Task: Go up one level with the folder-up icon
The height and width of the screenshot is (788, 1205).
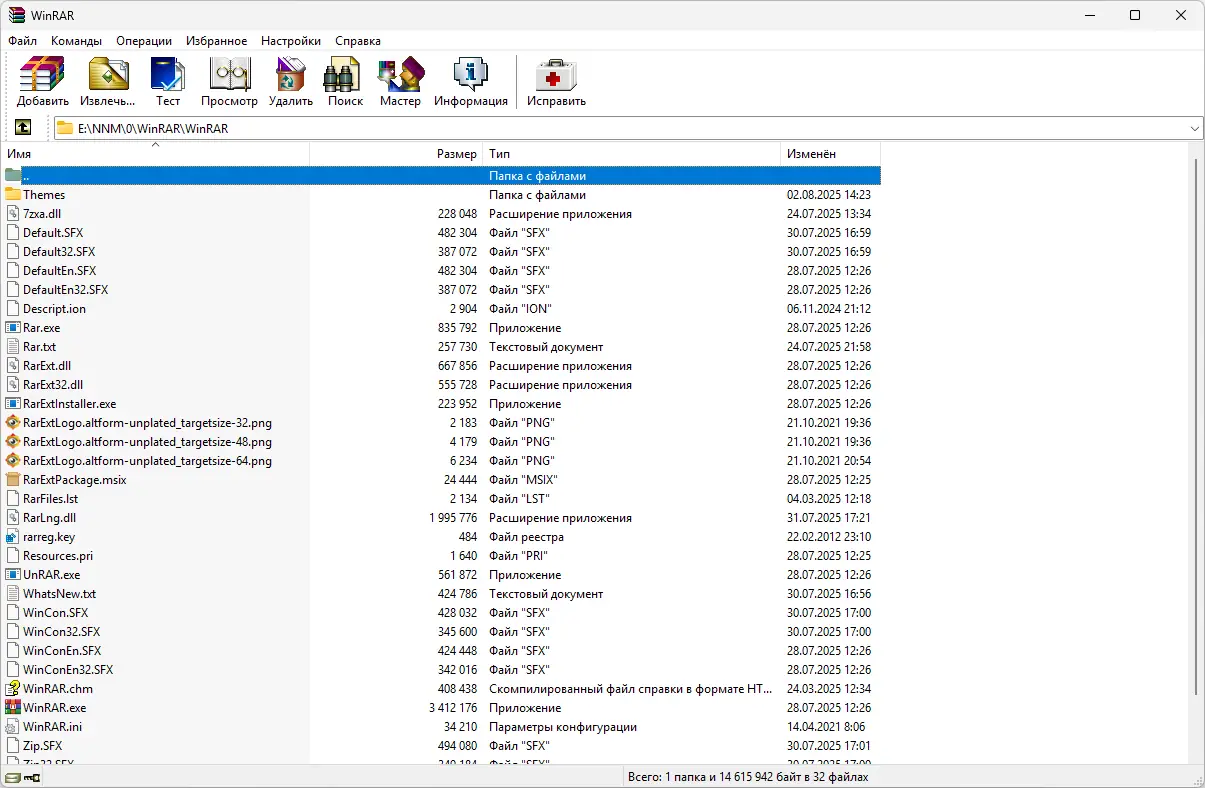Action: pos(22,127)
